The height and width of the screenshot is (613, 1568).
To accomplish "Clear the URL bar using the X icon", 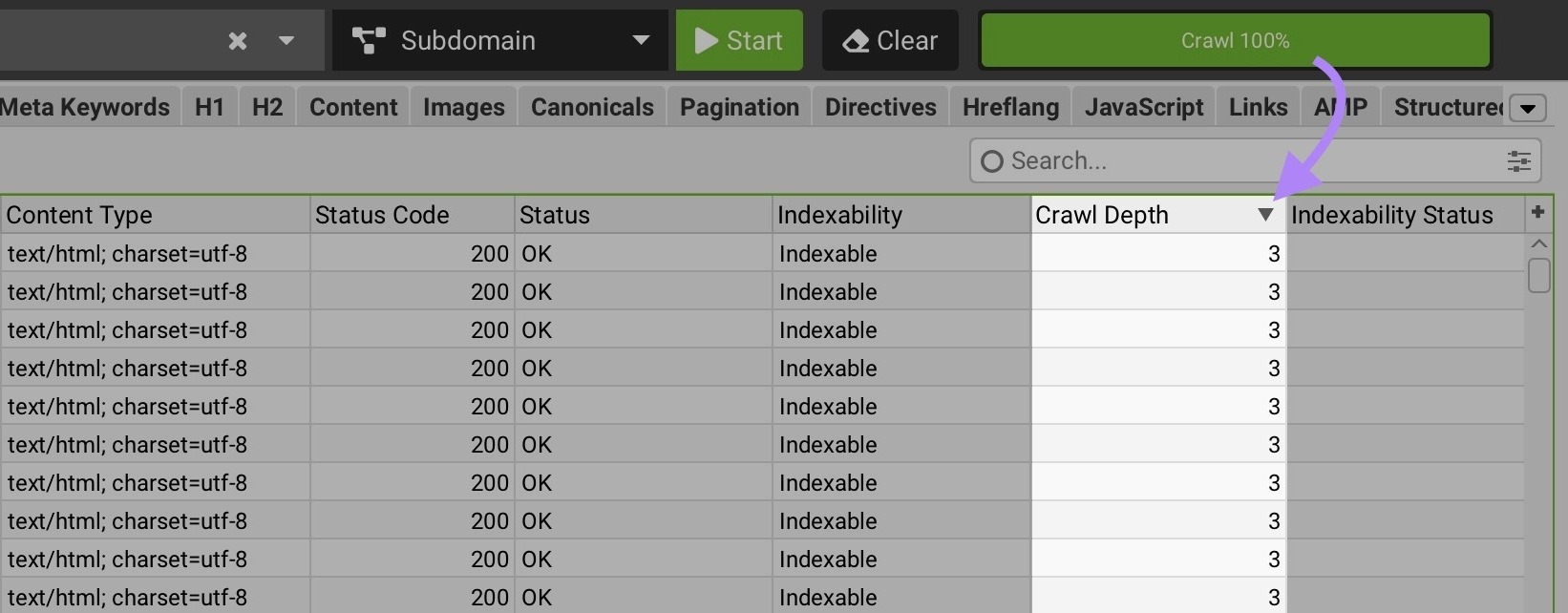I will point(237,41).
